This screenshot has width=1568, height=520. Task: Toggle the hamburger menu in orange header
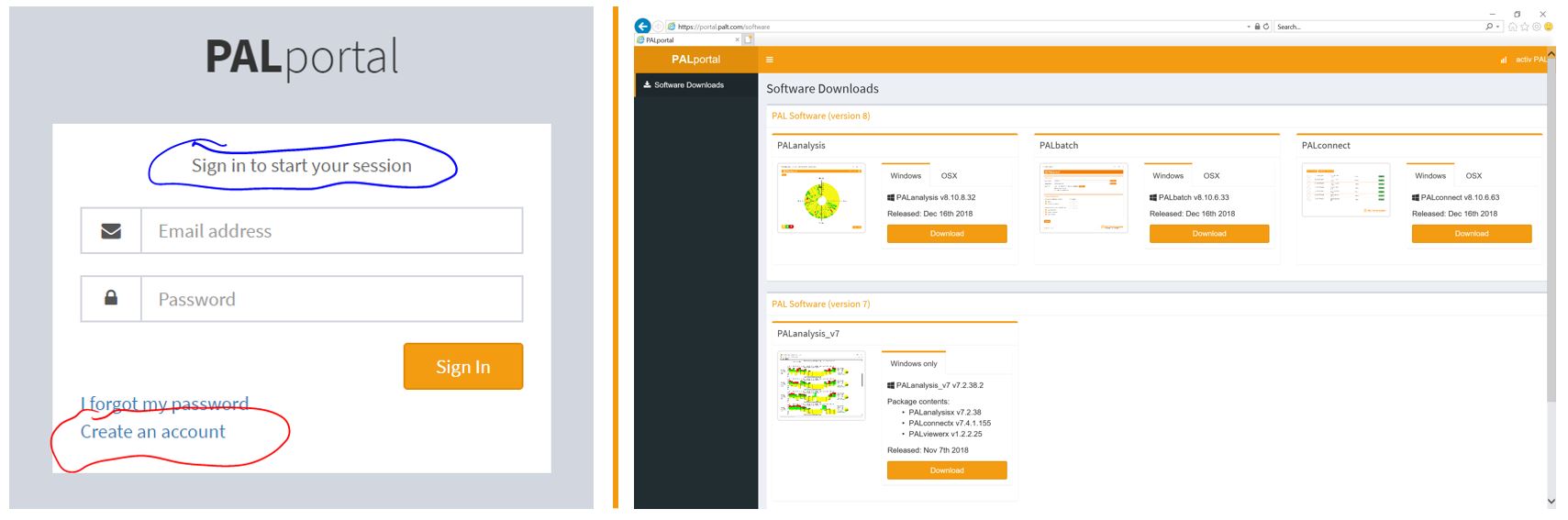tap(769, 60)
